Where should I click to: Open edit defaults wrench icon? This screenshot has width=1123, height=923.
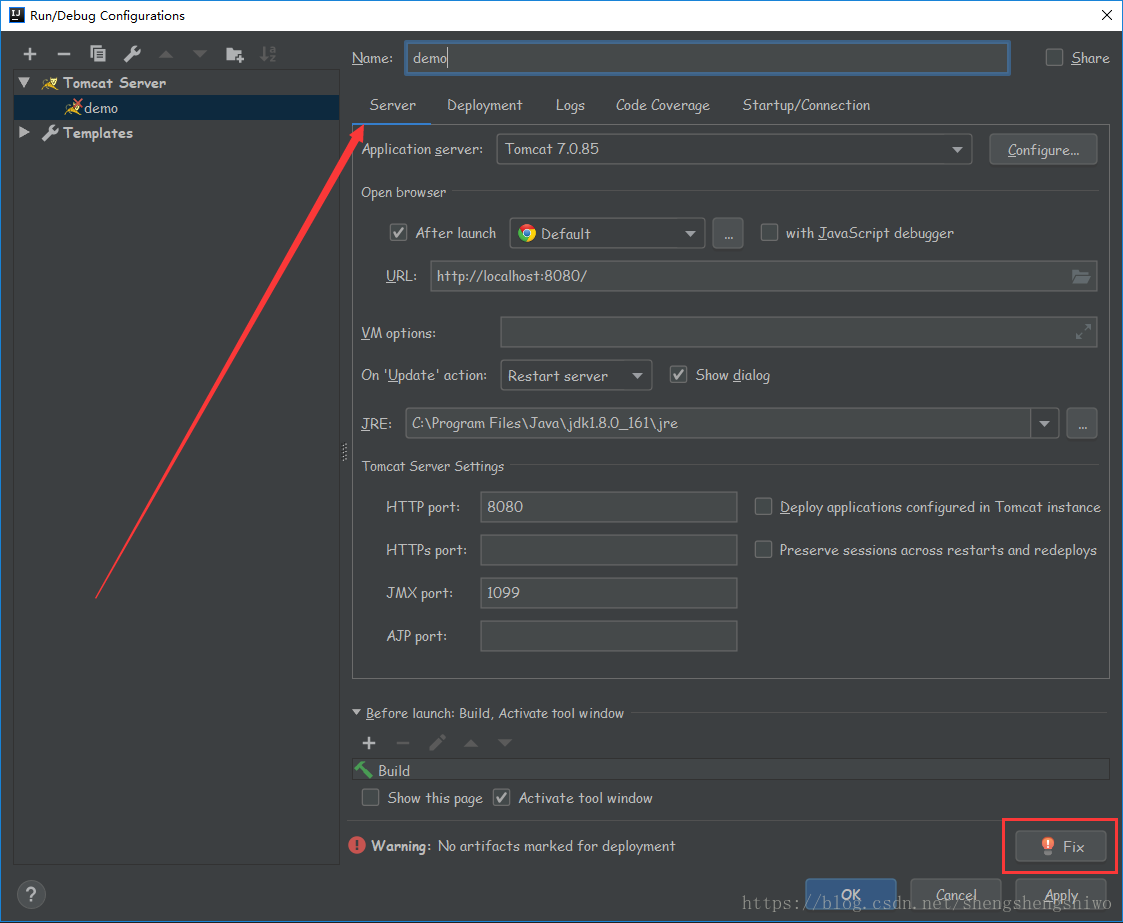pyautogui.click(x=132, y=54)
